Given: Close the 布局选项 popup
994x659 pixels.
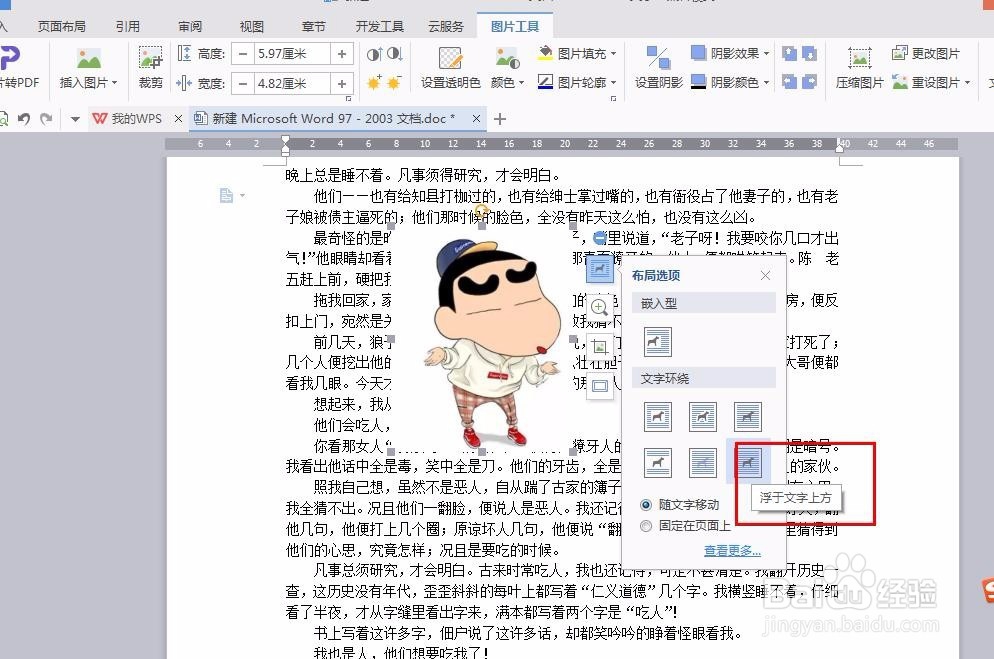Looking at the screenshot, I should tap(765, 275).
